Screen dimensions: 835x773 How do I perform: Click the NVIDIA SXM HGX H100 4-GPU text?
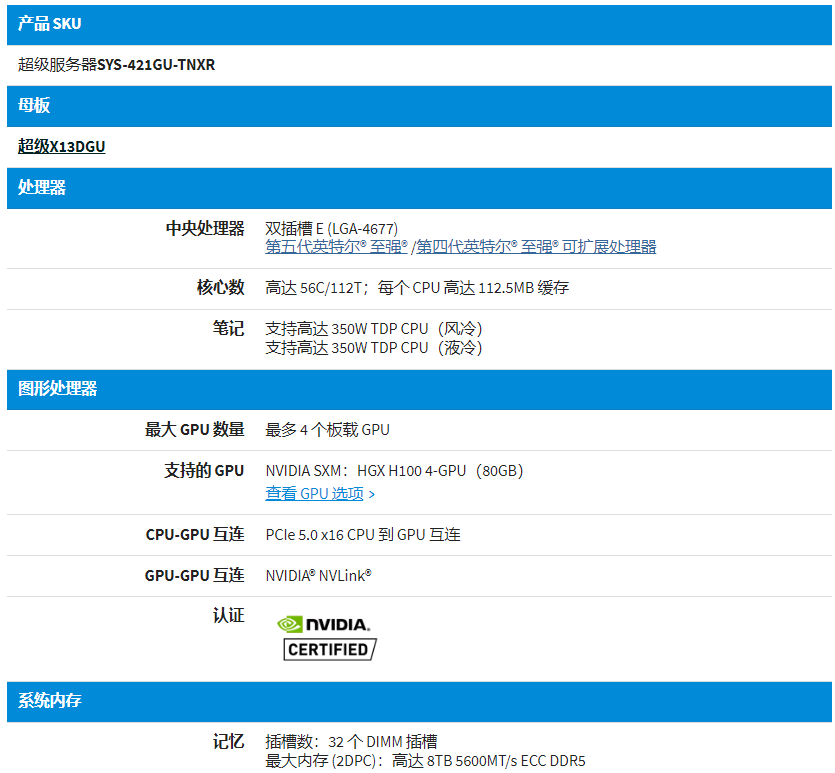395,471
